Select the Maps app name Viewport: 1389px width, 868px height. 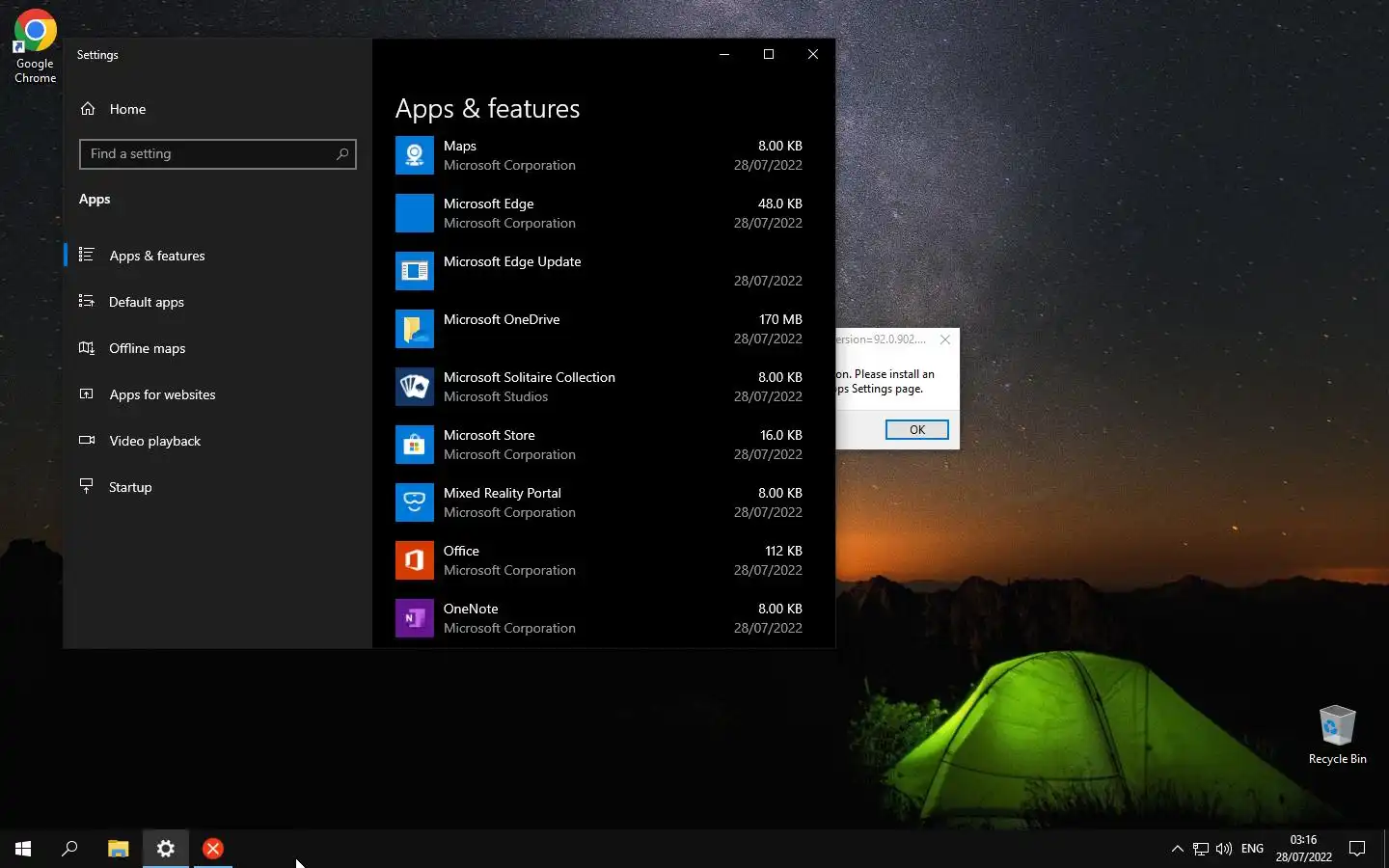[460, 146]
